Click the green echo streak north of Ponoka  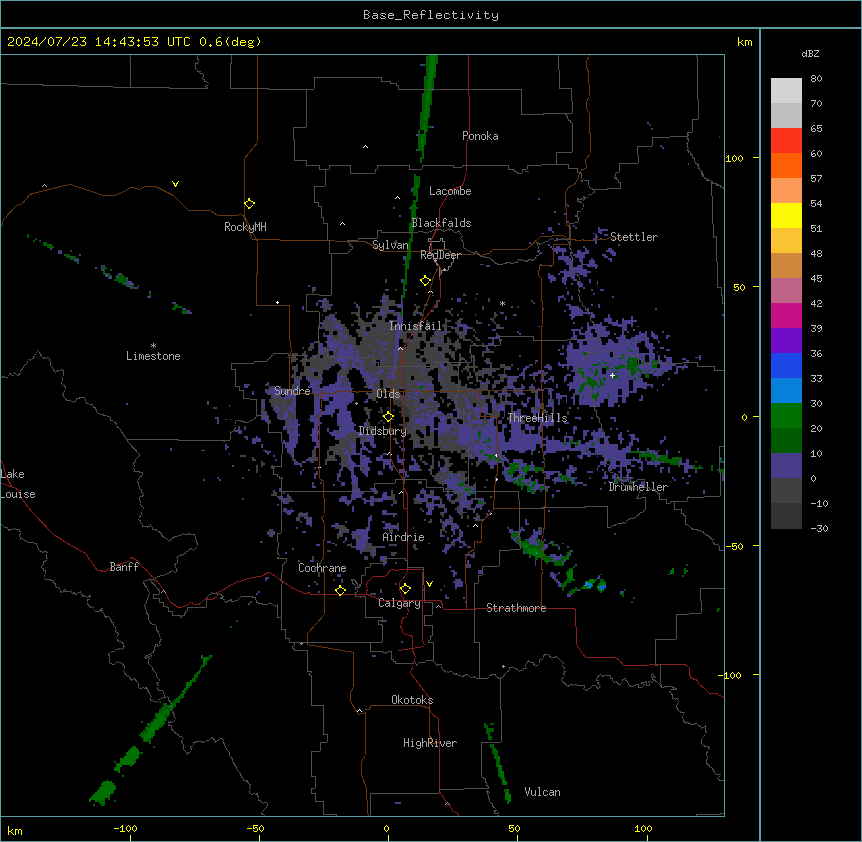click(x=426, y=107)
